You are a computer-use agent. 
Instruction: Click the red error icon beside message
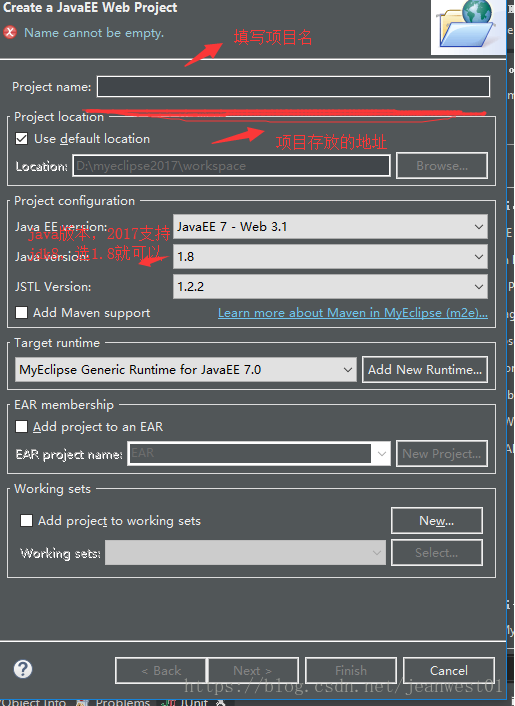pyautogui.click(x=10, y=32)
